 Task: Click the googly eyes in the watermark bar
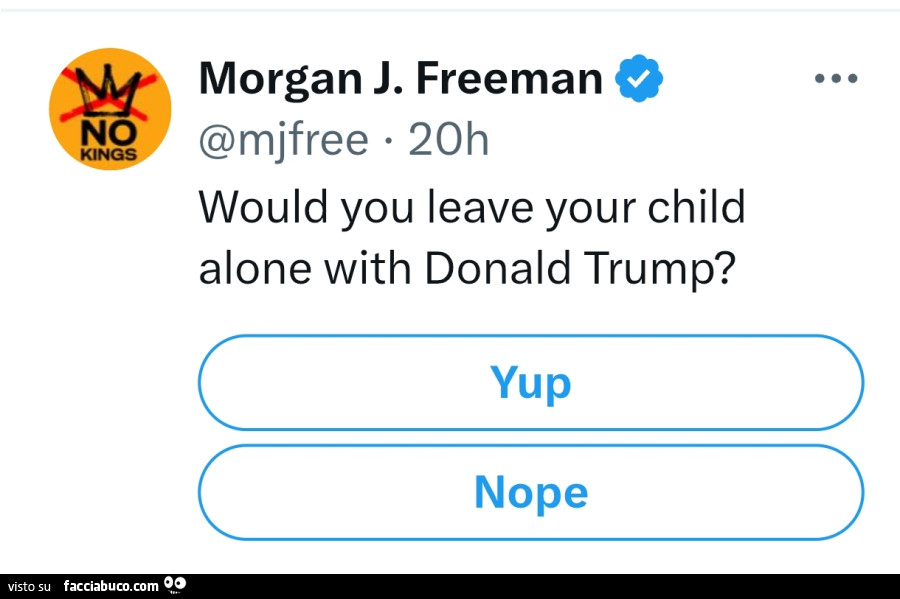173,584
